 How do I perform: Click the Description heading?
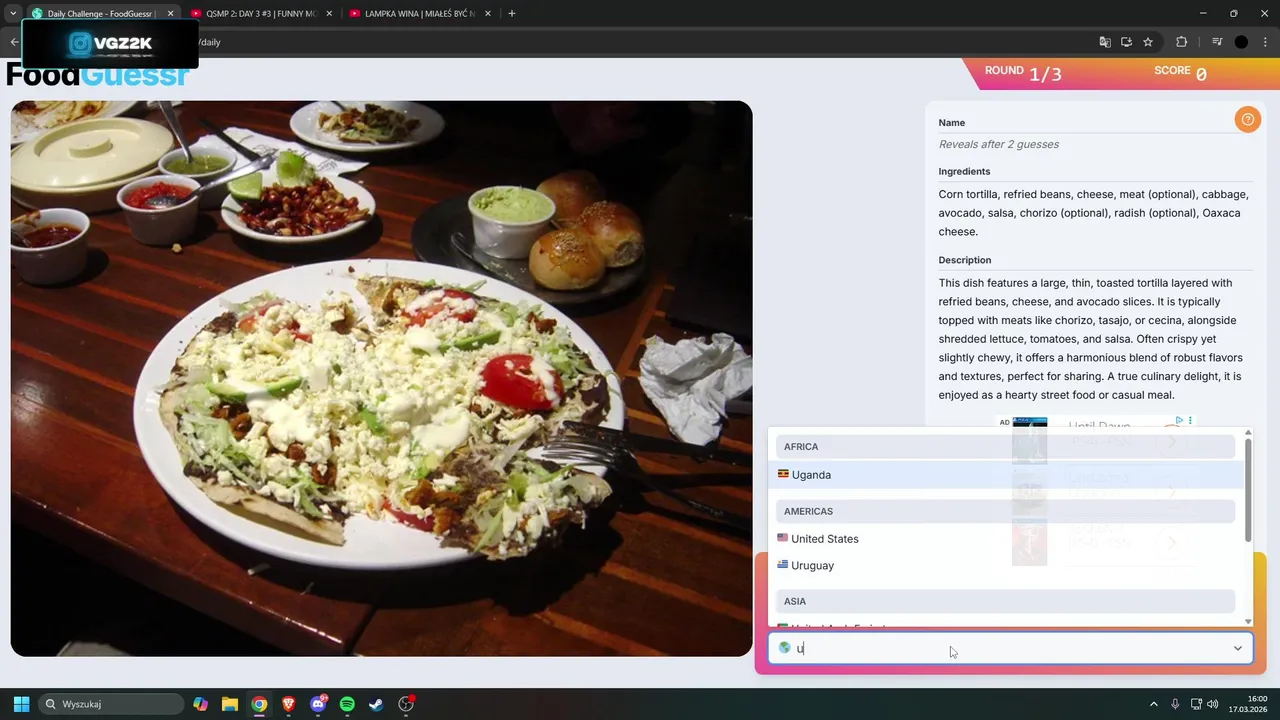[x=964, y=260]
